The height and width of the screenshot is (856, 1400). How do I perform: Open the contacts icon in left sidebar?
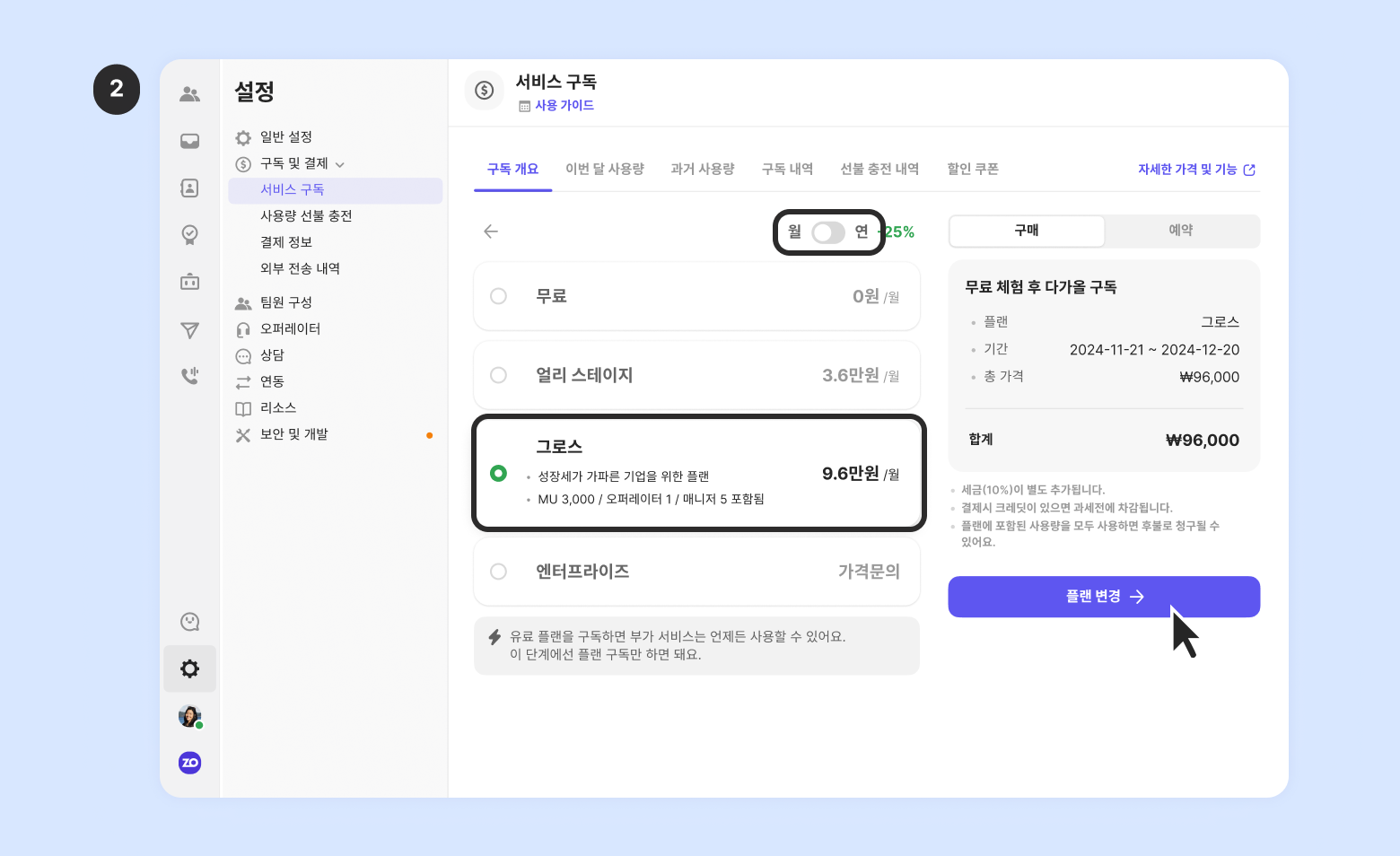(189, 188)
